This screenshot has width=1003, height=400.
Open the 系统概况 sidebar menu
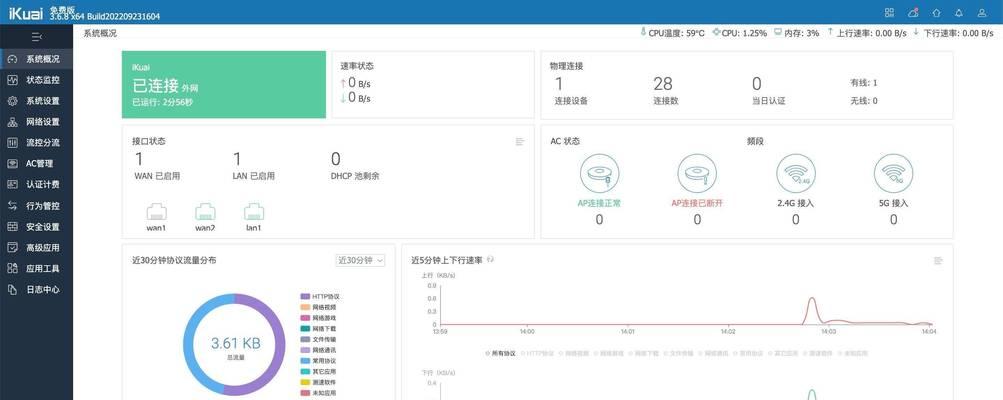click(36, 59)
